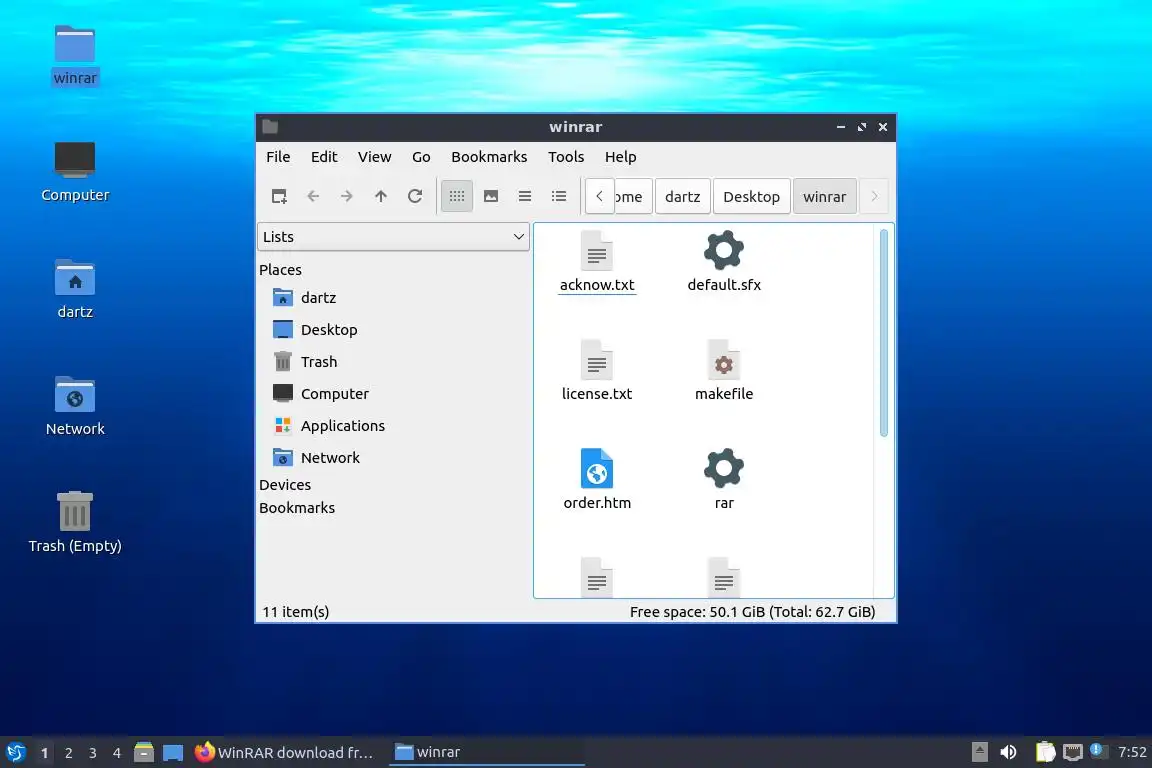Go to parent folder up arrow
Image resolution: width=1152 pixels, height=768 pixels.
(381, 196)
